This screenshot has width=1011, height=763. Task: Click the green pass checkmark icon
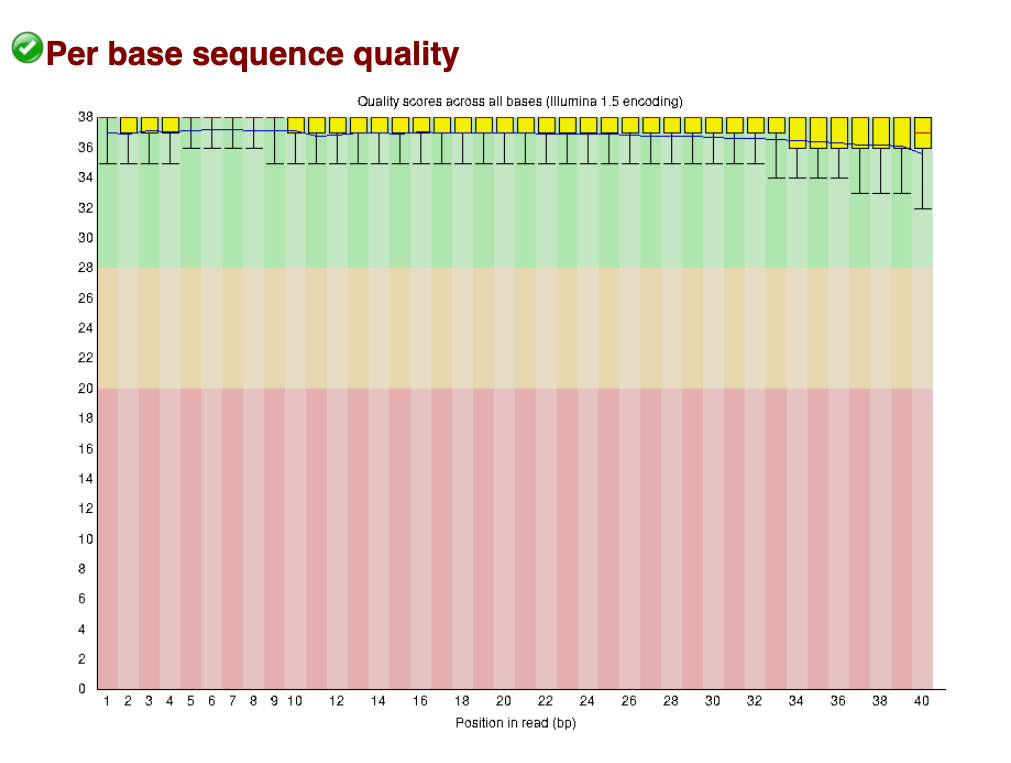click(27, 47)
